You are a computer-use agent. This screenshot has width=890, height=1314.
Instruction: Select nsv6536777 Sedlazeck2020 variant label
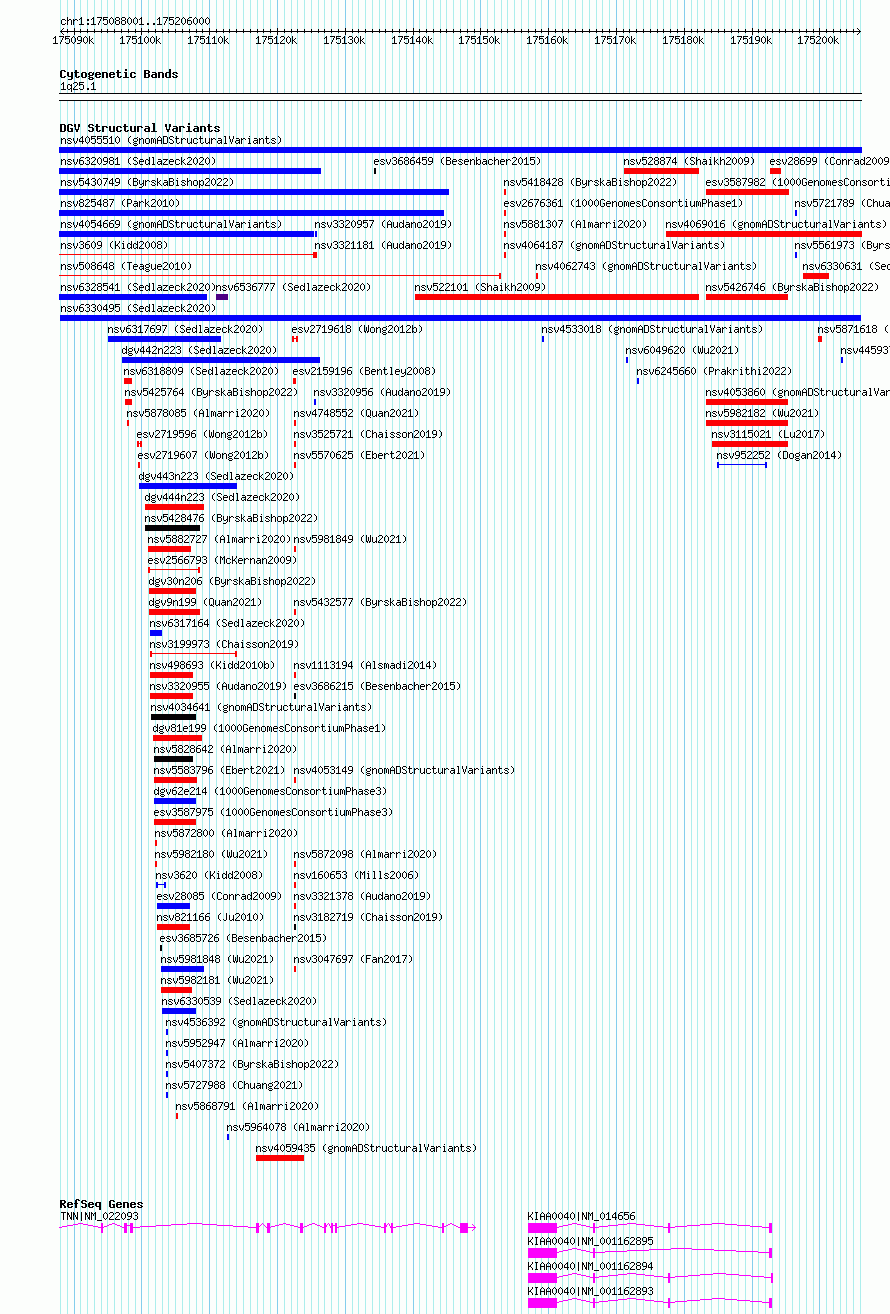pos(294,287)
